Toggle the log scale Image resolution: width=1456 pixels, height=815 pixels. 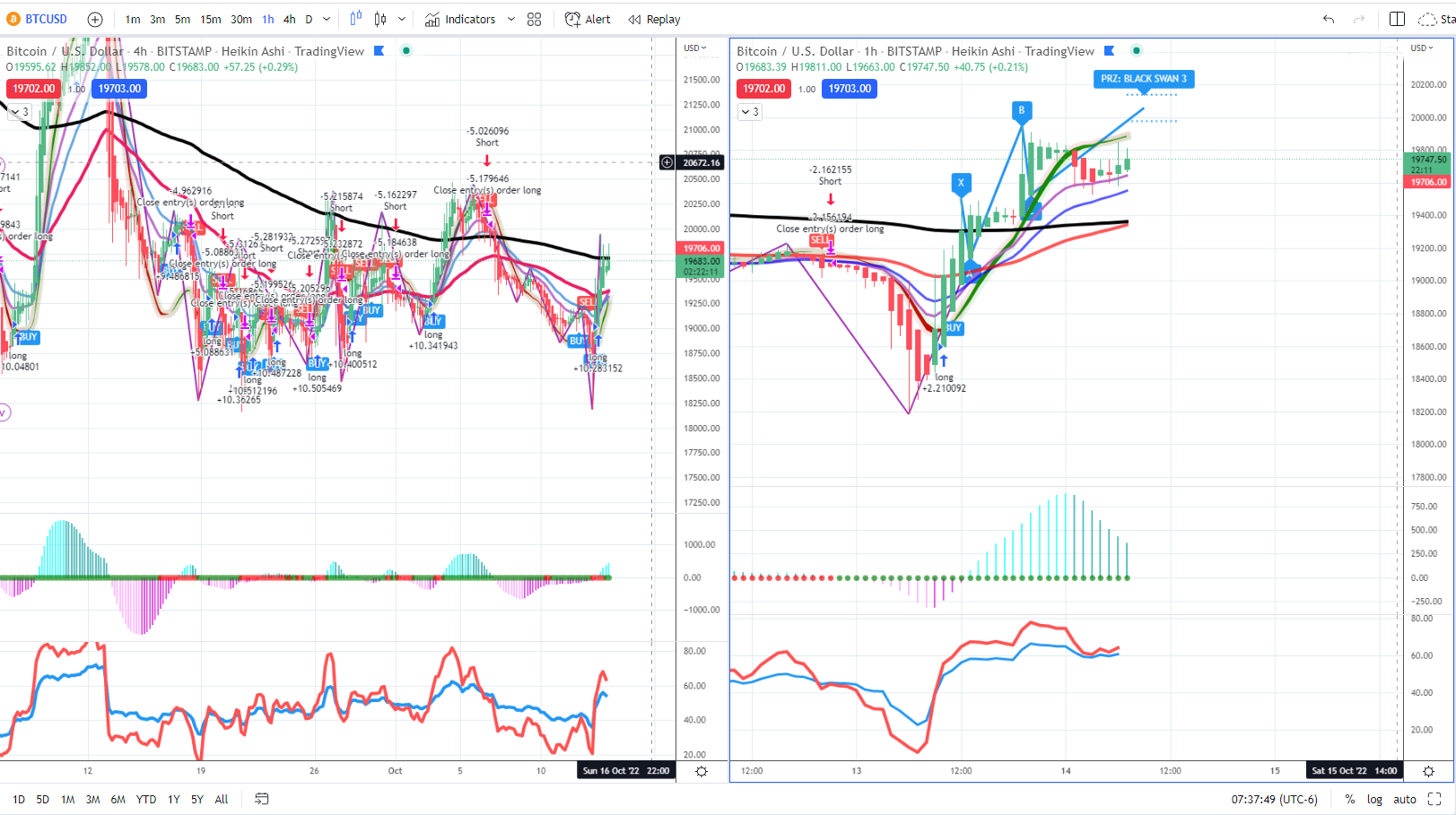point(1374,799)
